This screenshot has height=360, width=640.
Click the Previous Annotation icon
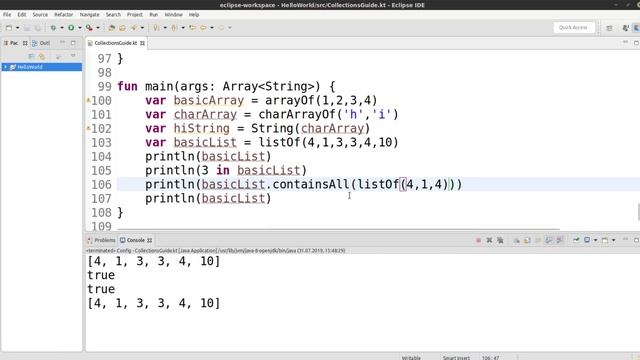(x=174, y=28)
